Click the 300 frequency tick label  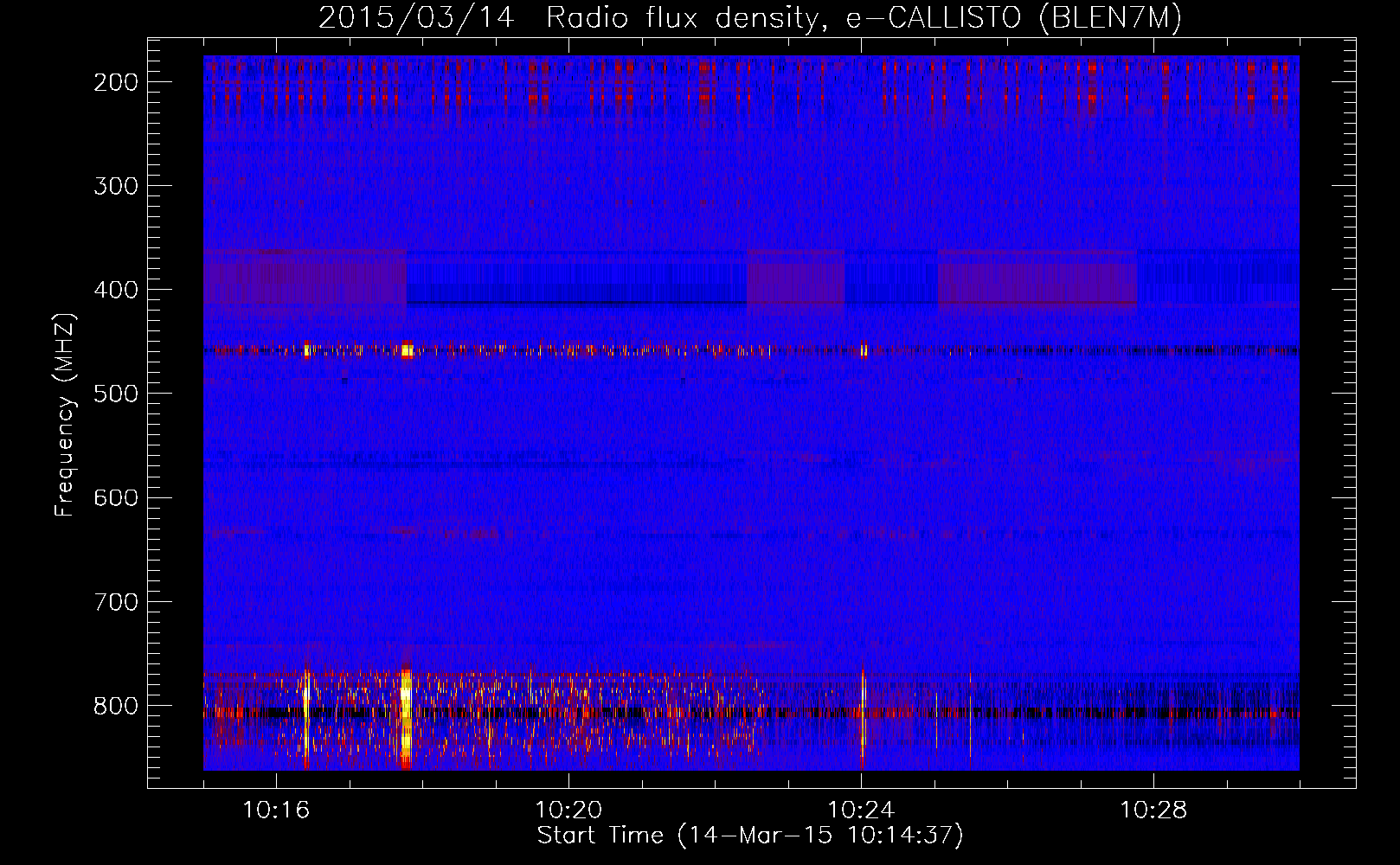tap(116, 186)
